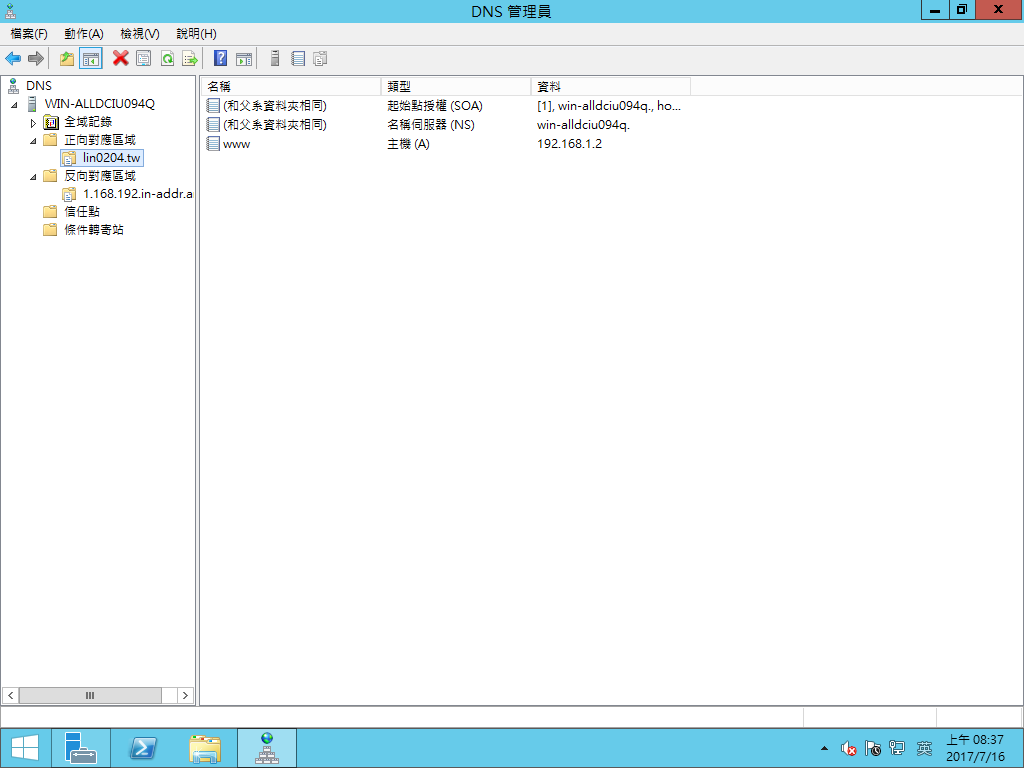Click win-alldciu094q. NS data cell

(x=583, y=125)
